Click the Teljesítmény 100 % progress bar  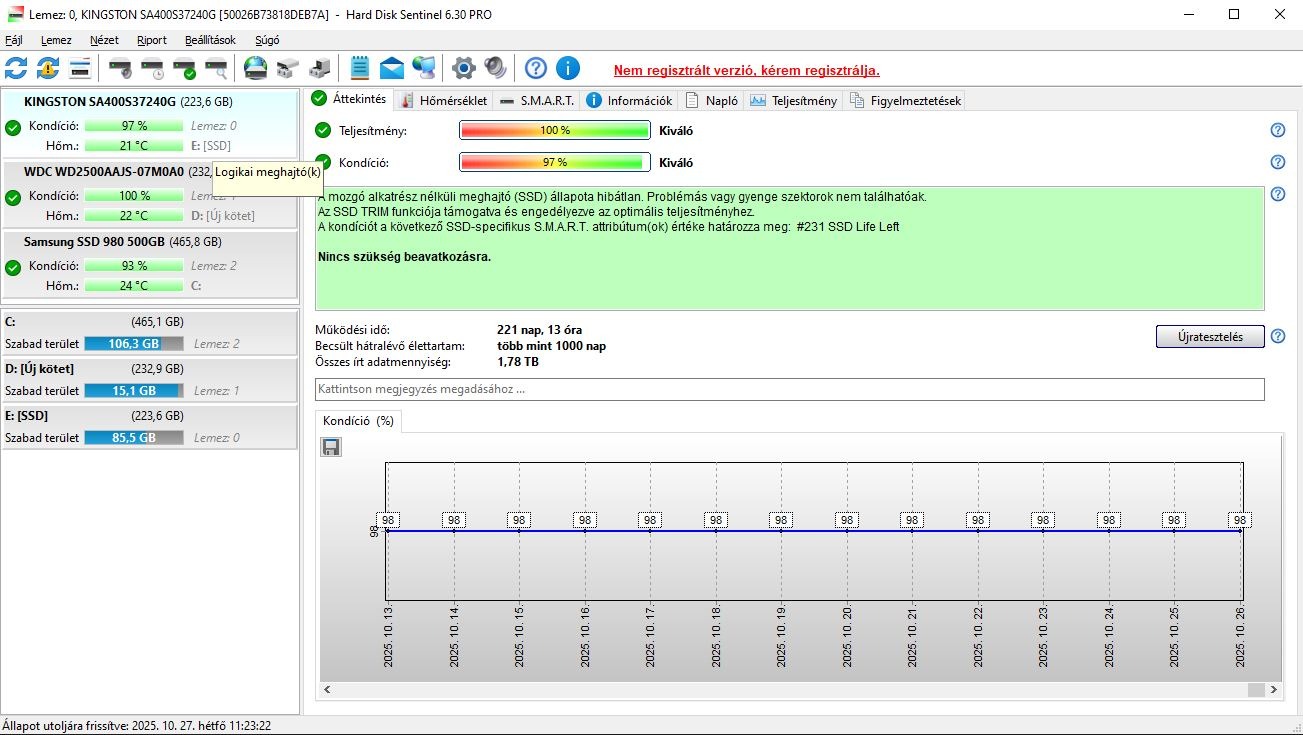pos(555,130)
